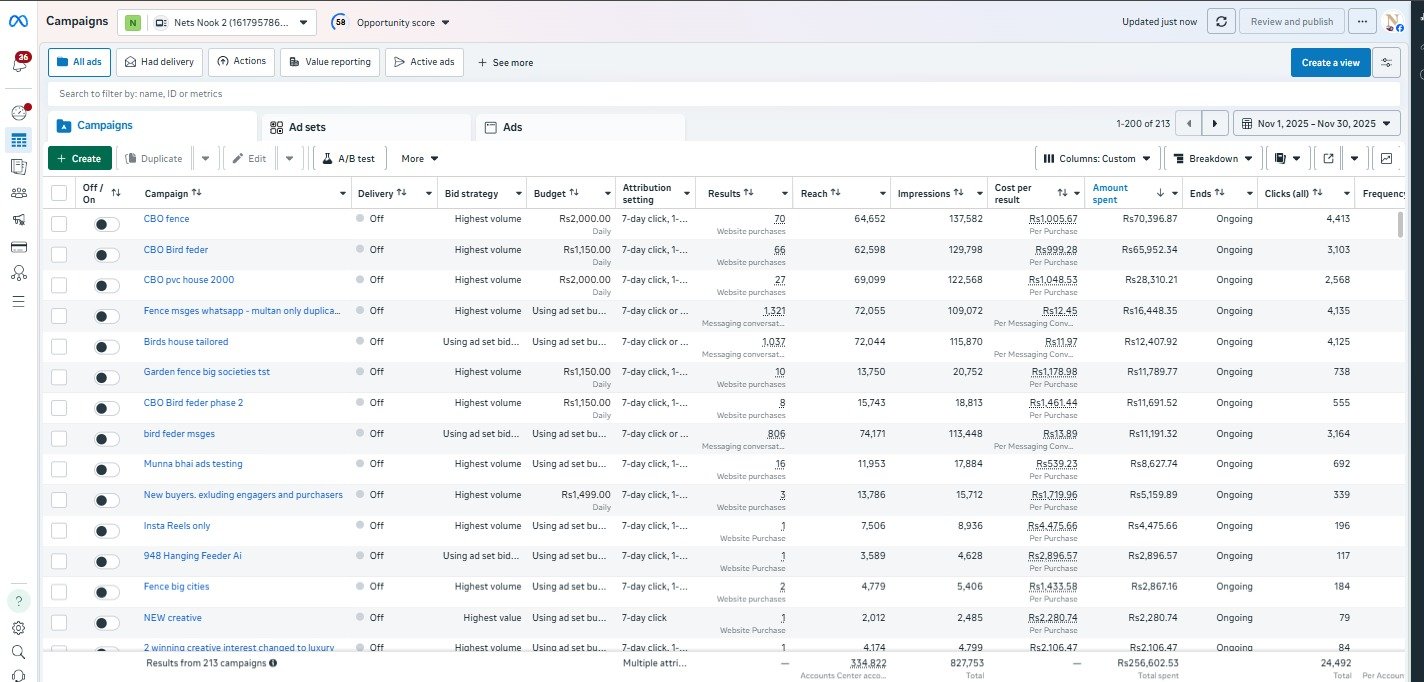Go to next page of campaigns

pos(1214,124)
